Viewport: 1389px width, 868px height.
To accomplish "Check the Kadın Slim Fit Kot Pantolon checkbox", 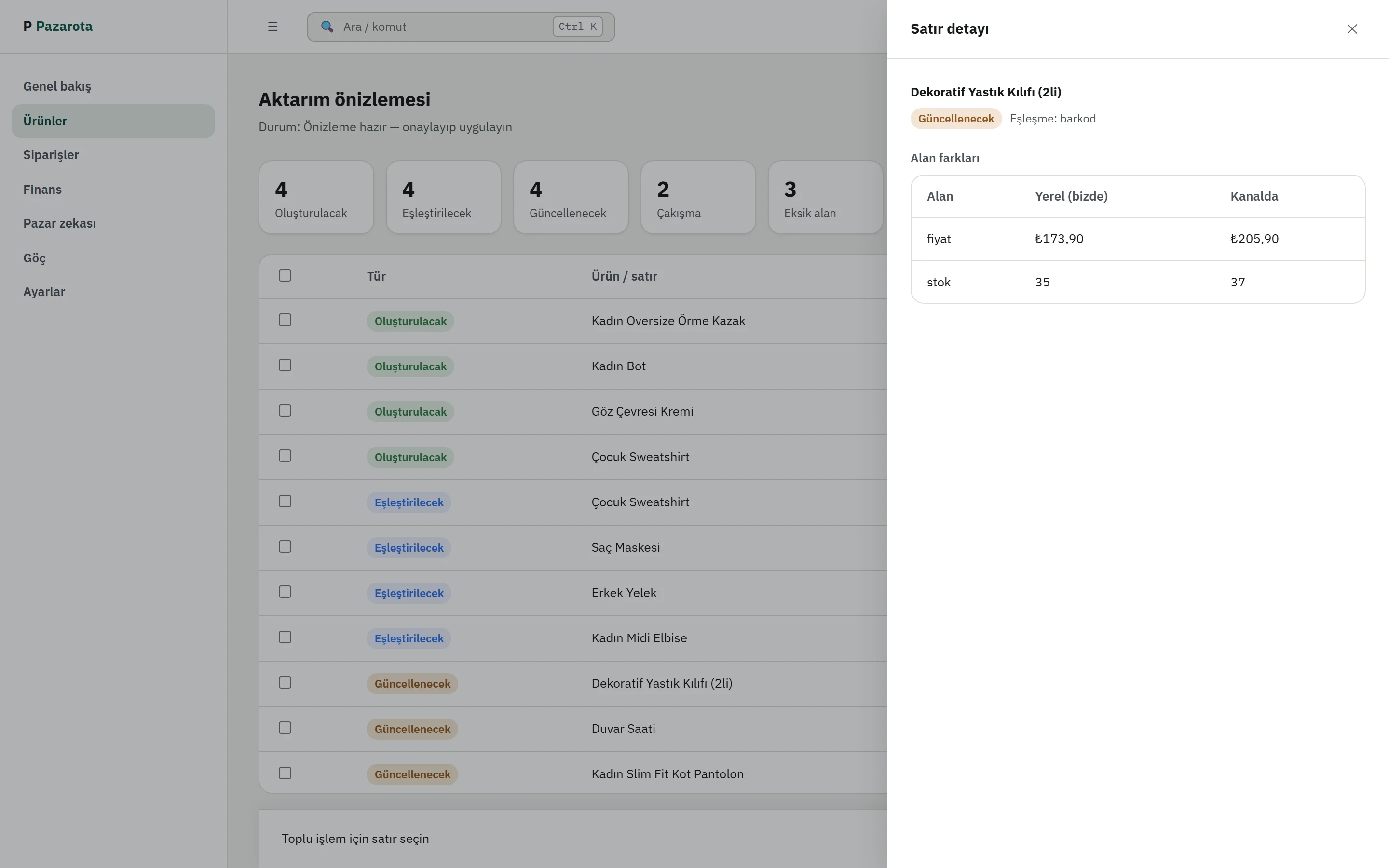I will click(285, 773).
